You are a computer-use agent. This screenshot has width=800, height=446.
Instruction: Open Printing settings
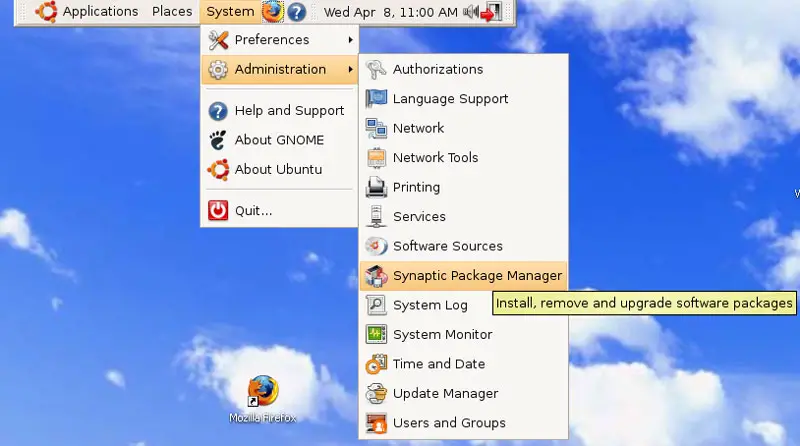pyautogui.click(x=463, y=187)
